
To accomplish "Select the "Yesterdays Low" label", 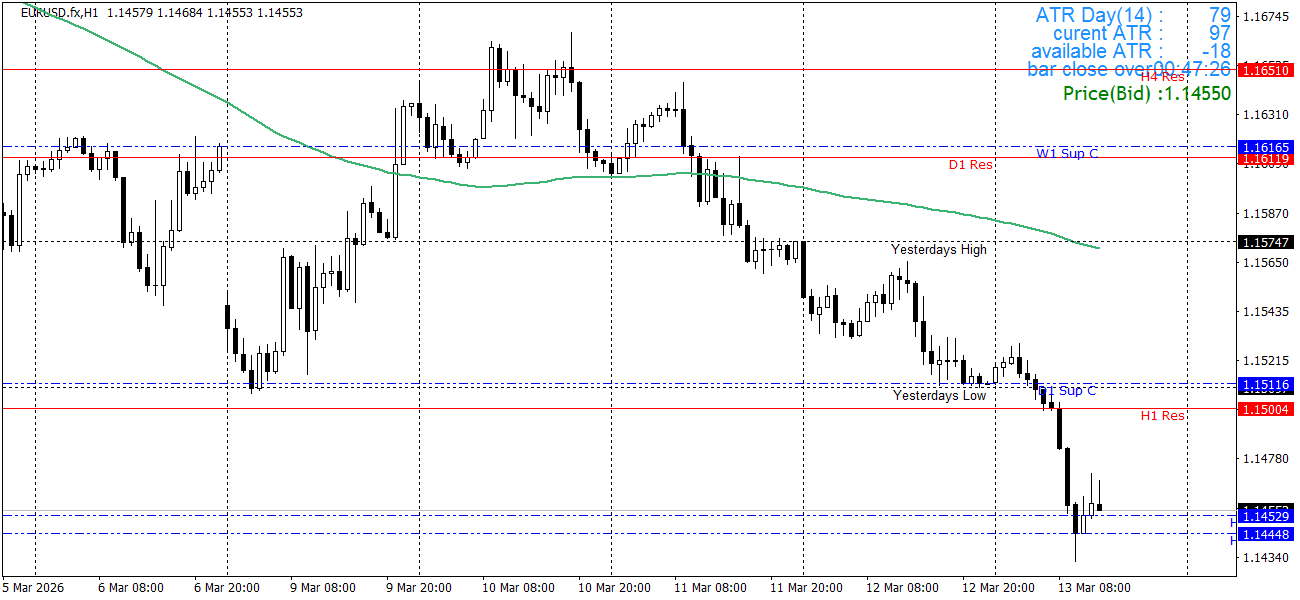I will (939, 395).
